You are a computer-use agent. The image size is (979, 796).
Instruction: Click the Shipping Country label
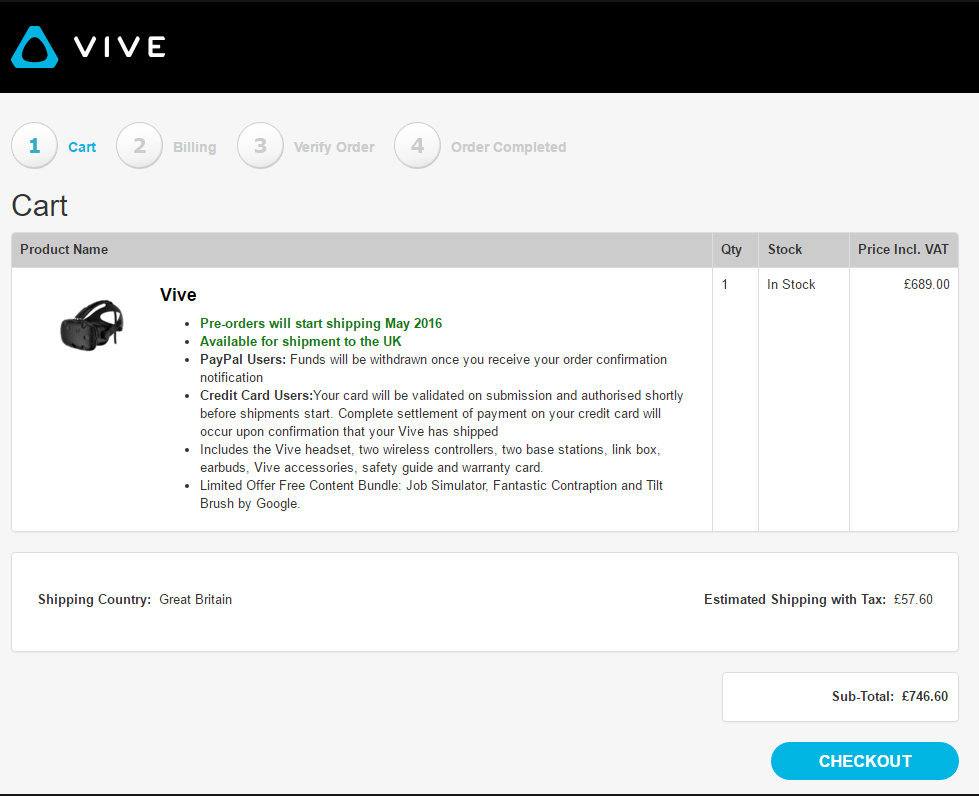coord(94,599)
